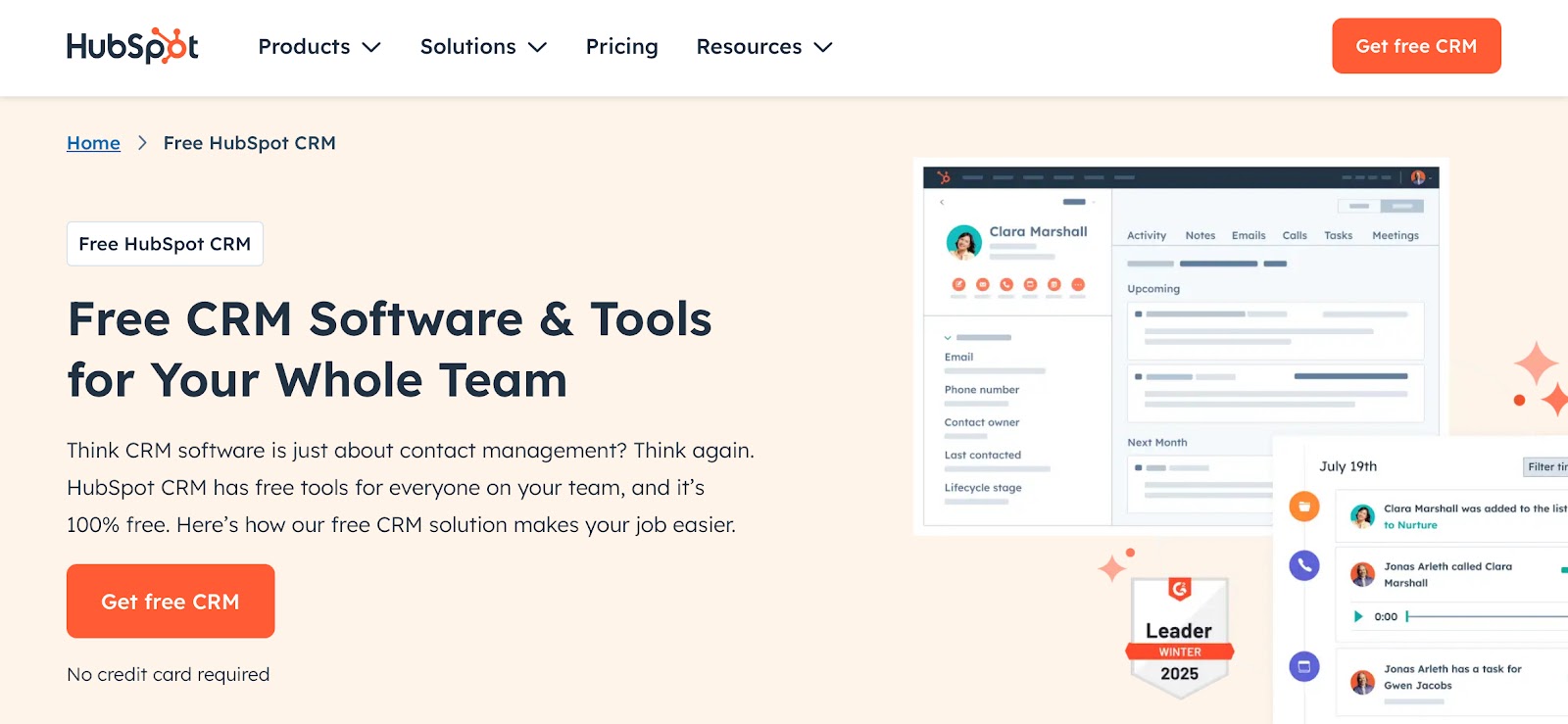The image size is (1568, 724).
Task: Click the Clara Marshall name text
Action: click(1038, 231)
